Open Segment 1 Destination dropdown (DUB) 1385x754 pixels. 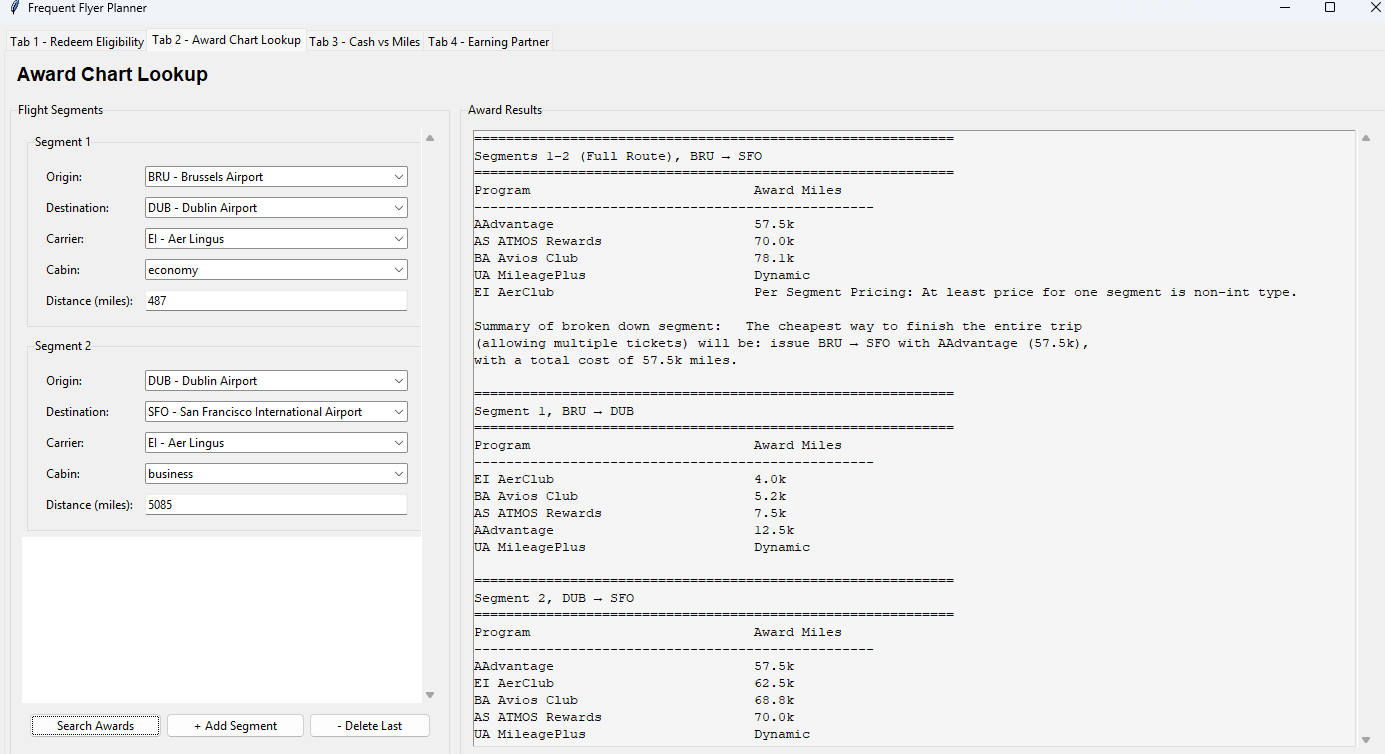(276, 208)
